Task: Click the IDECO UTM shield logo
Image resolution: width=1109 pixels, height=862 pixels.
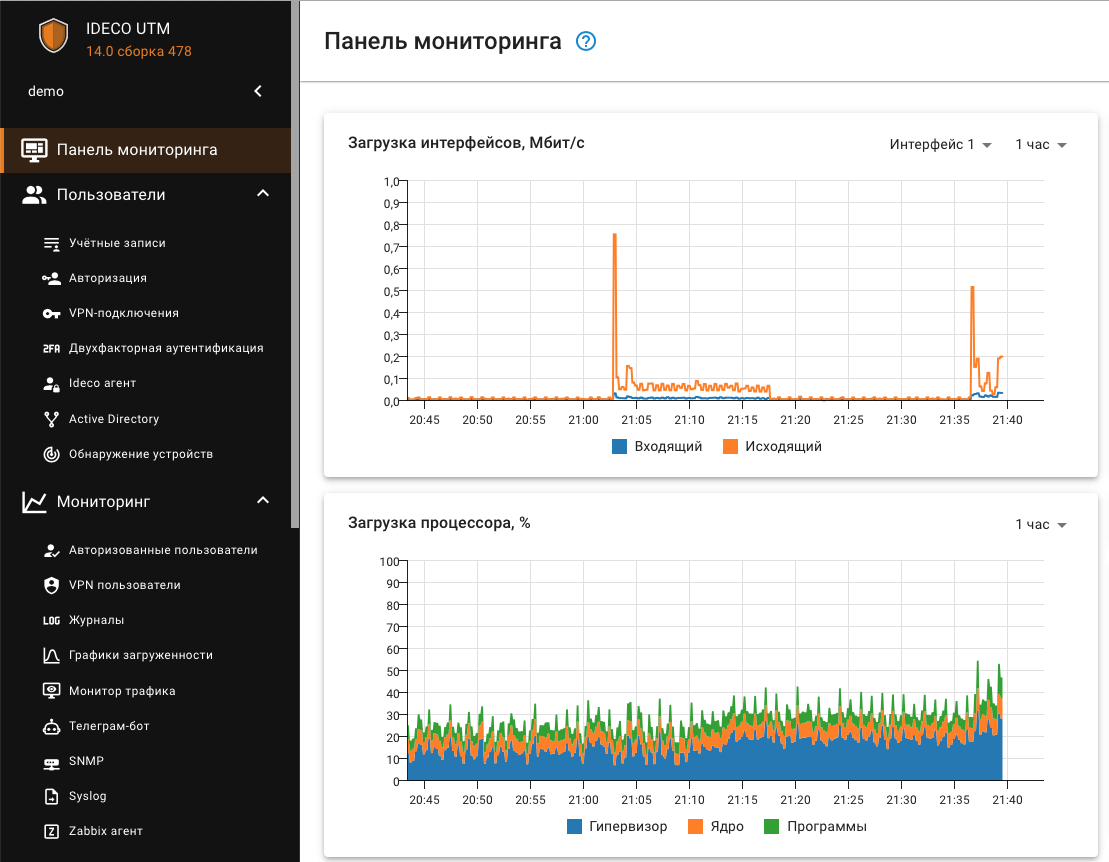Action: 53,36
